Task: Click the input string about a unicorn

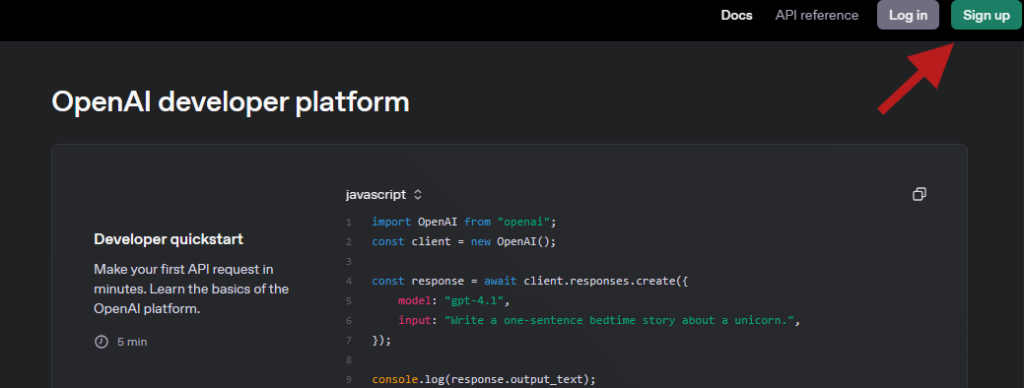Action: tap(620, 321)
